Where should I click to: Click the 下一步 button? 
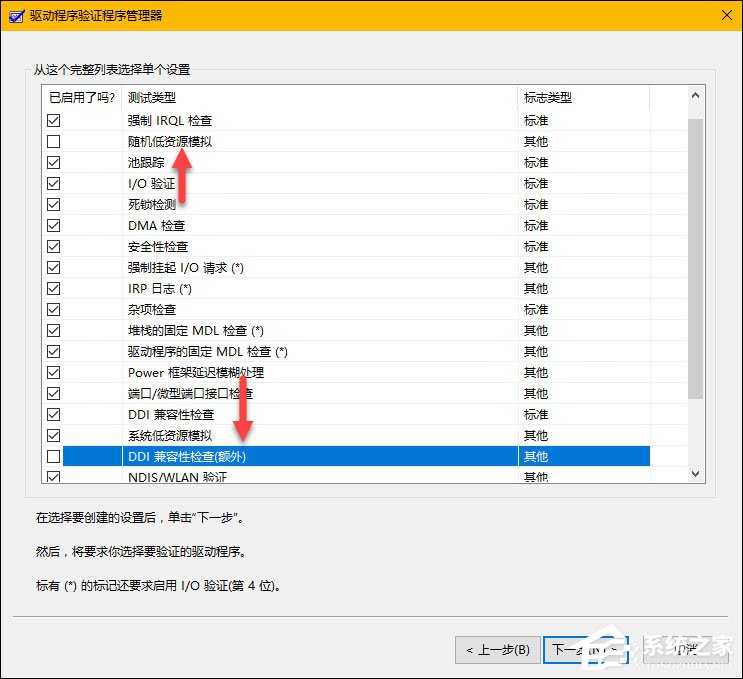(586, 650)
